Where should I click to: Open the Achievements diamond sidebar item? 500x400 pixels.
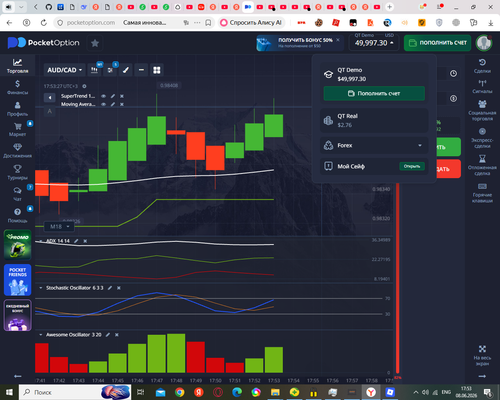(17, 151)
